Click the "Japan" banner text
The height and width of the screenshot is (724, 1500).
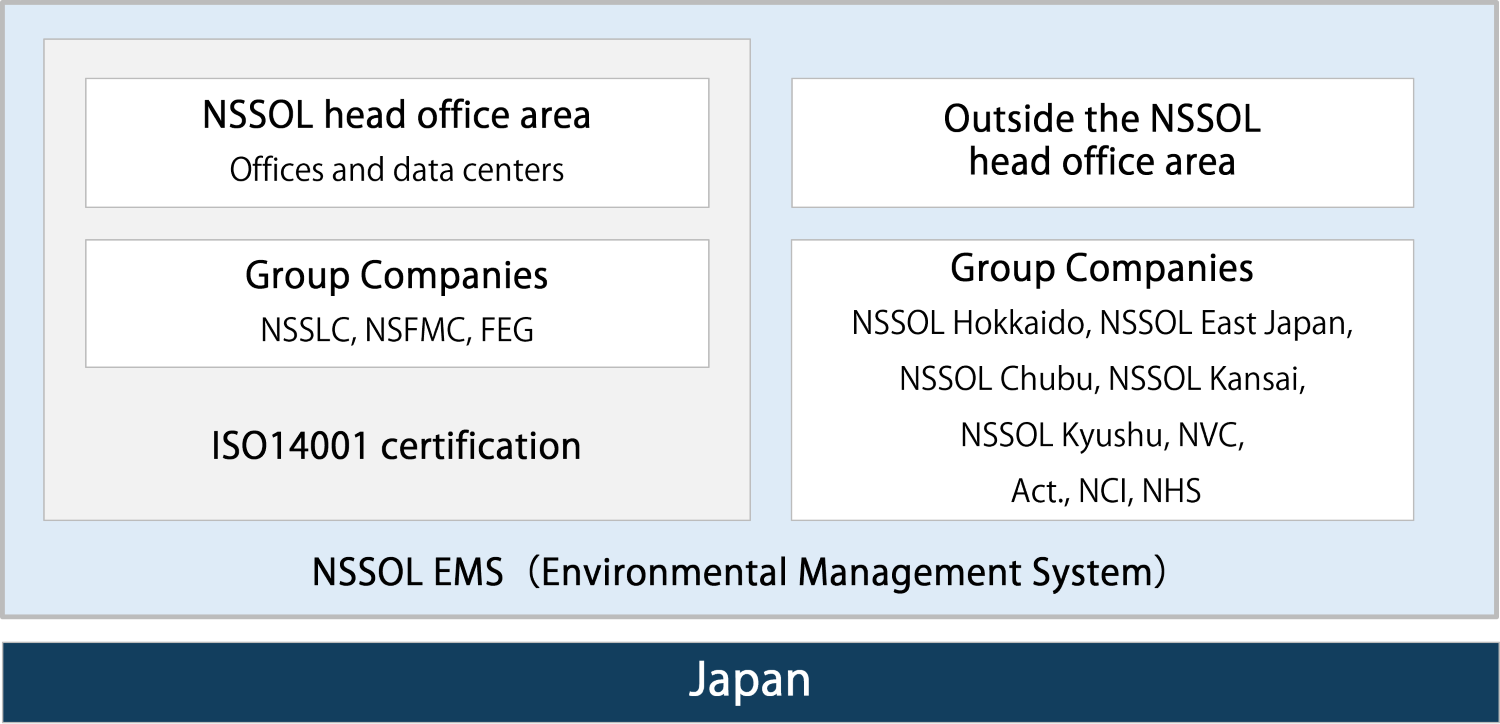tap(750, 681)
